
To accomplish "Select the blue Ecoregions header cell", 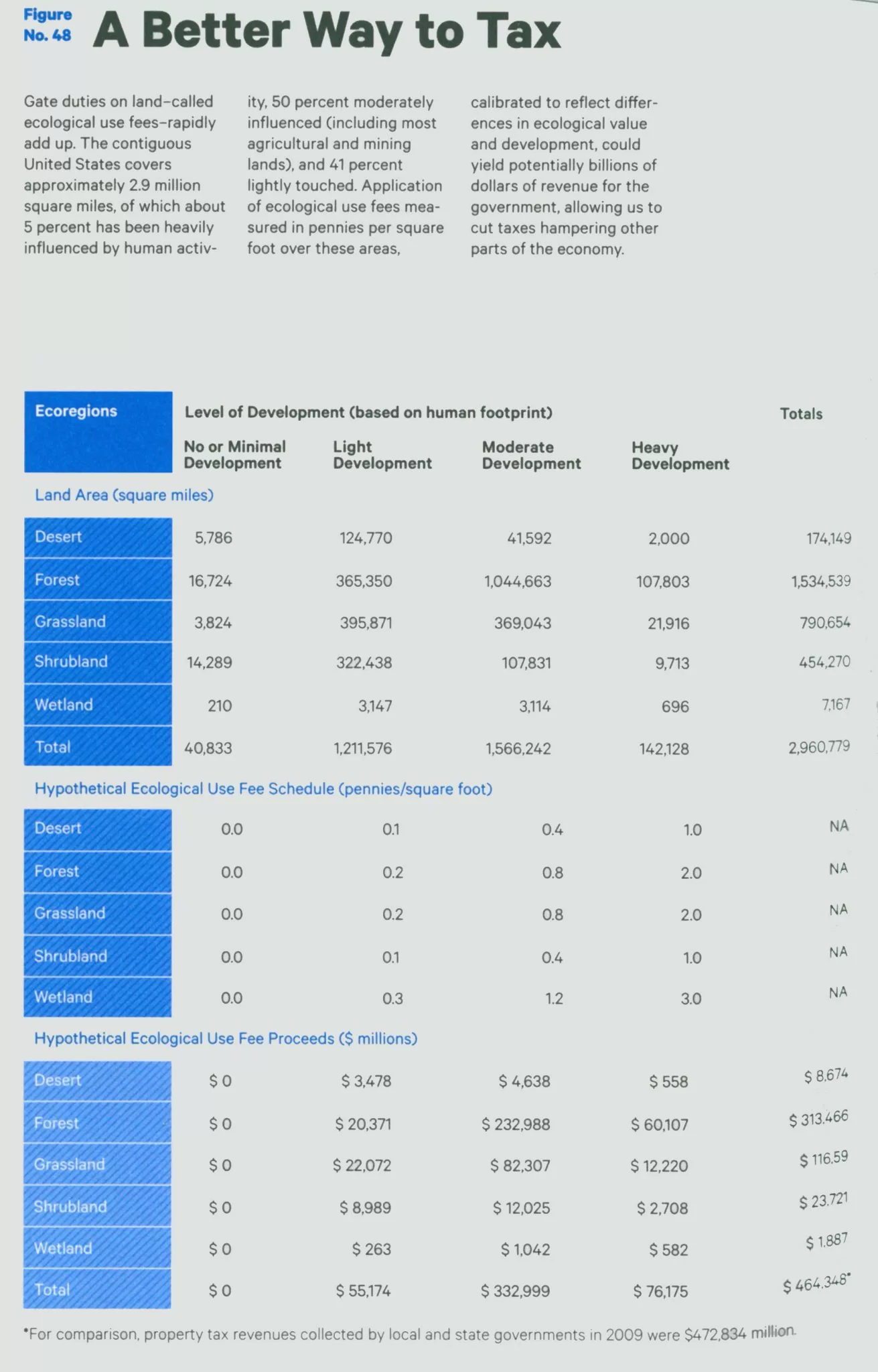I will pyautogui.click(x=98, y=431).
